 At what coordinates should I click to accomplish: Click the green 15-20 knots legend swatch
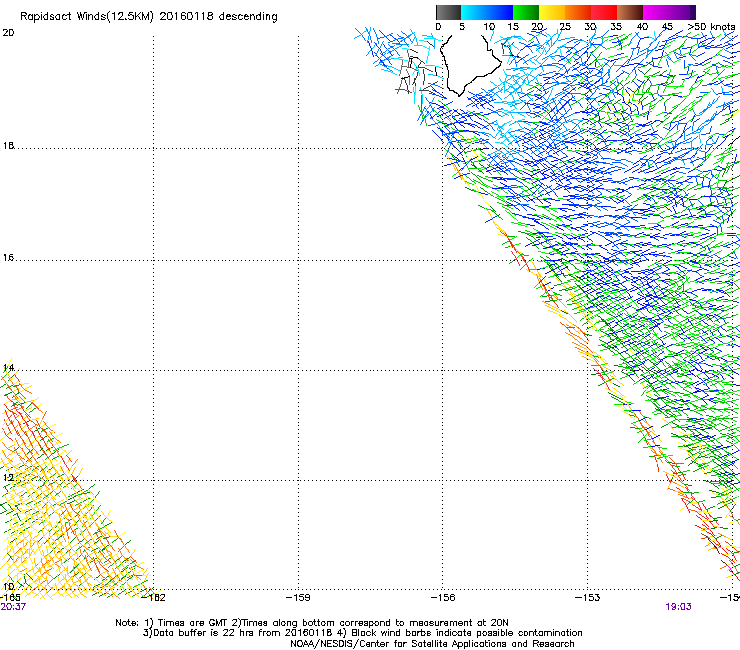coord(526,12)
